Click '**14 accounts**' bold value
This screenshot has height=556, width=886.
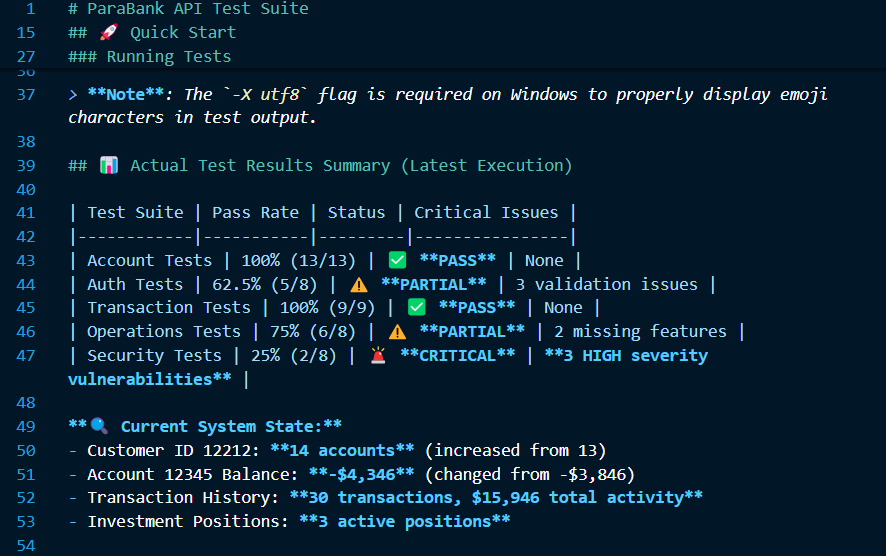click(x=342, y=450)
